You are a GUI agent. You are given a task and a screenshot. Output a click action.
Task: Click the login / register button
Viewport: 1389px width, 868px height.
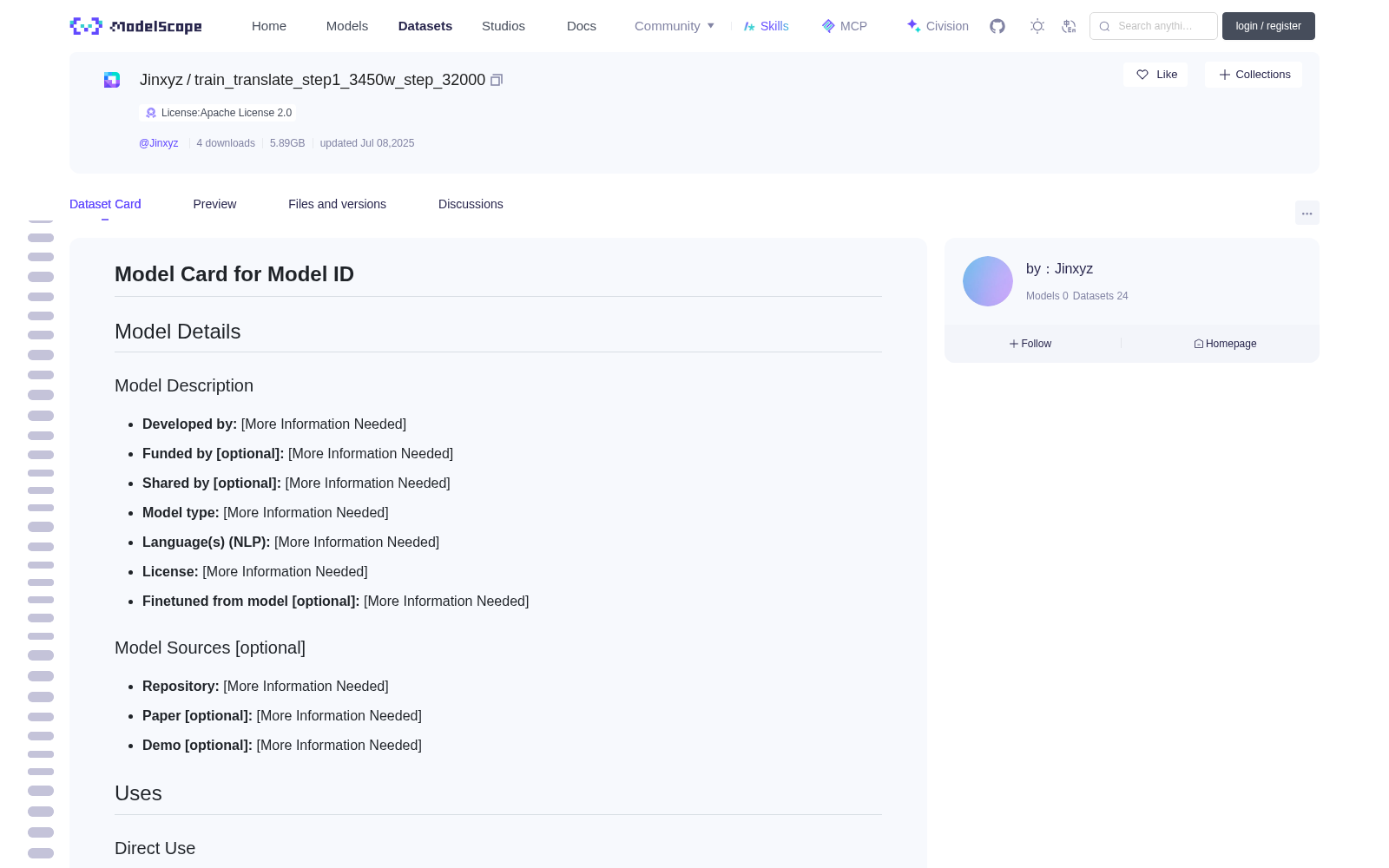click(x=1268, y=26)
